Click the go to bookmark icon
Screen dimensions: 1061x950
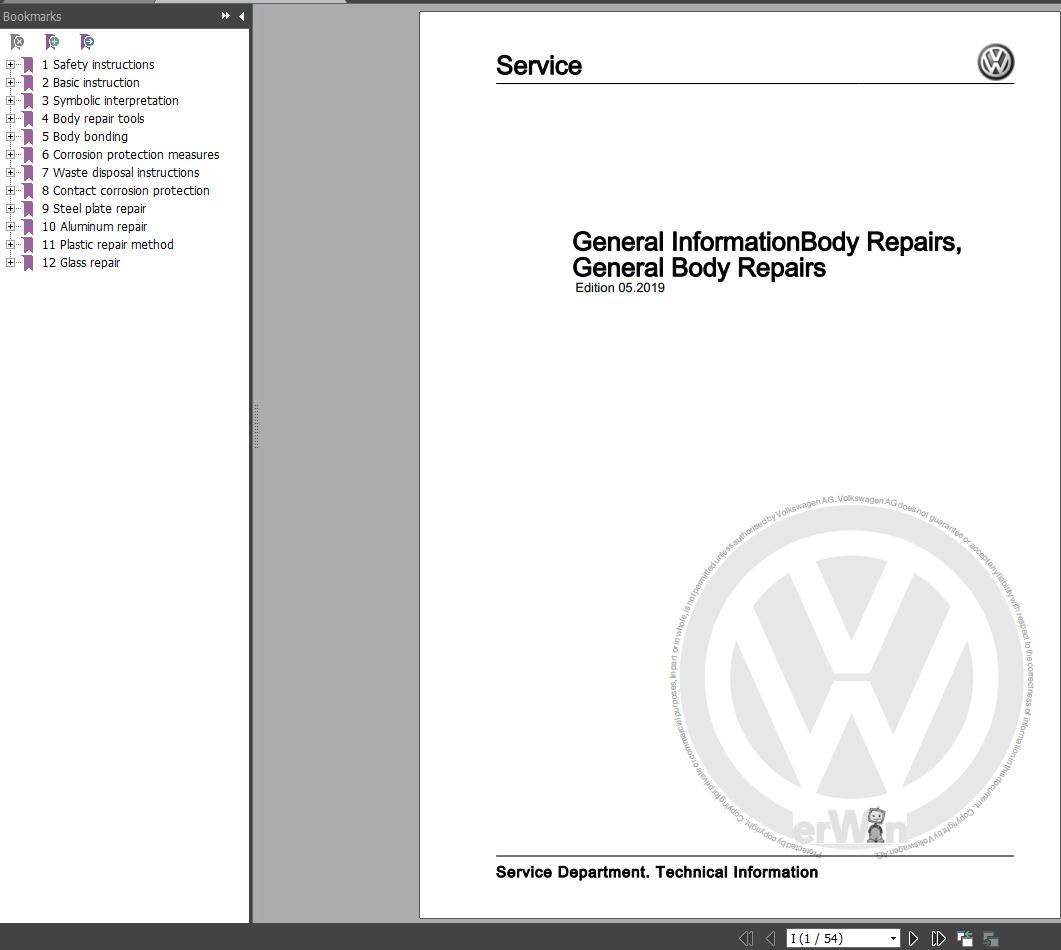point(87,42)
